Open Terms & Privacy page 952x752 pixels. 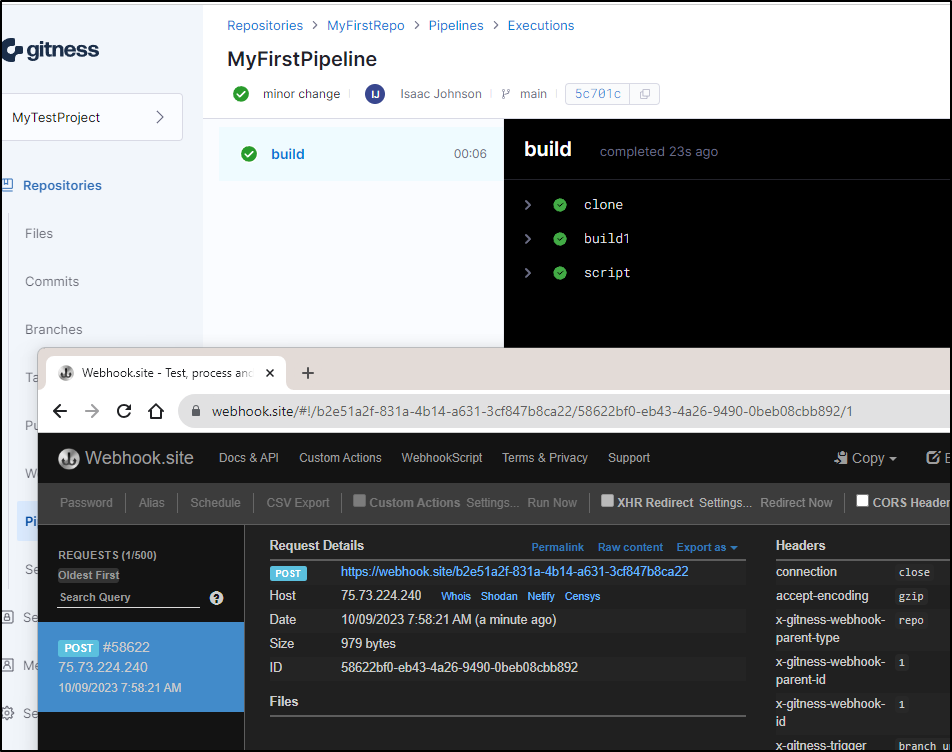(x=545, y=458)
